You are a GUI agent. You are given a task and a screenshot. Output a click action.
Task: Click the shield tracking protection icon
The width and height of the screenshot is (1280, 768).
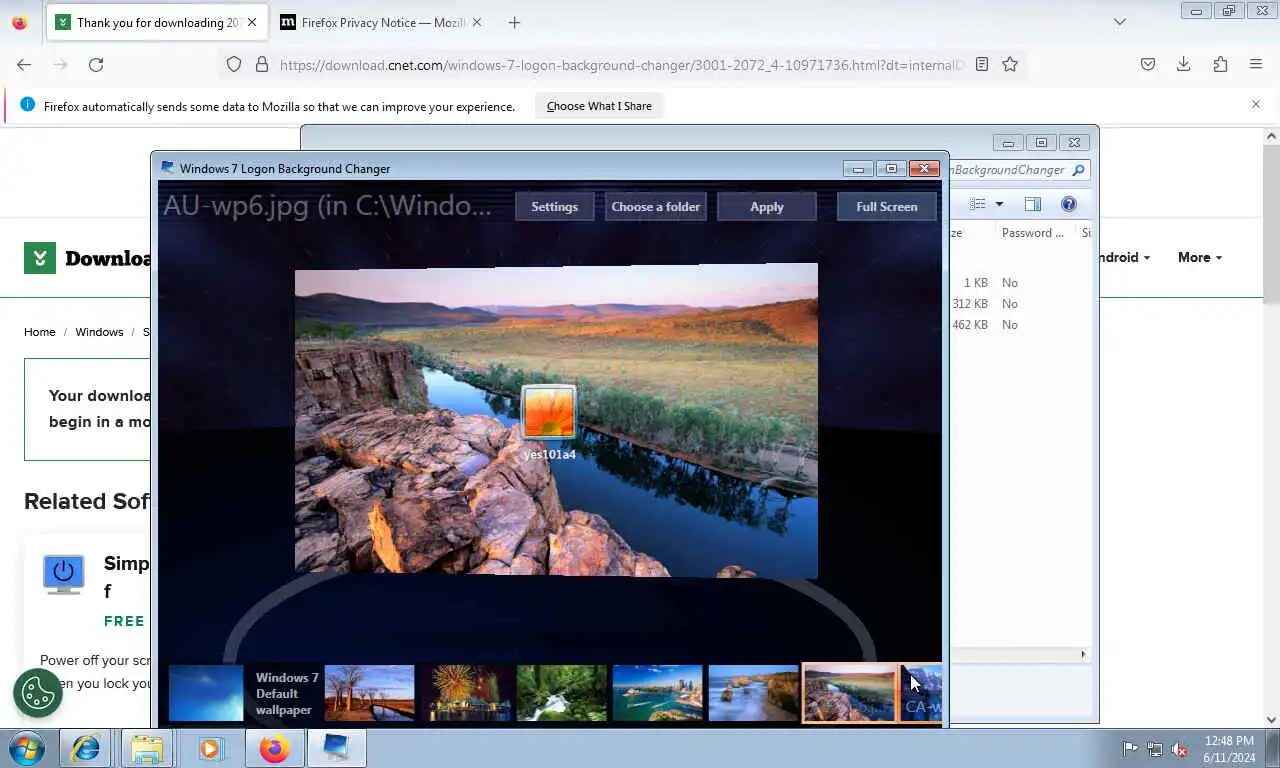click(x=234, y=64)
